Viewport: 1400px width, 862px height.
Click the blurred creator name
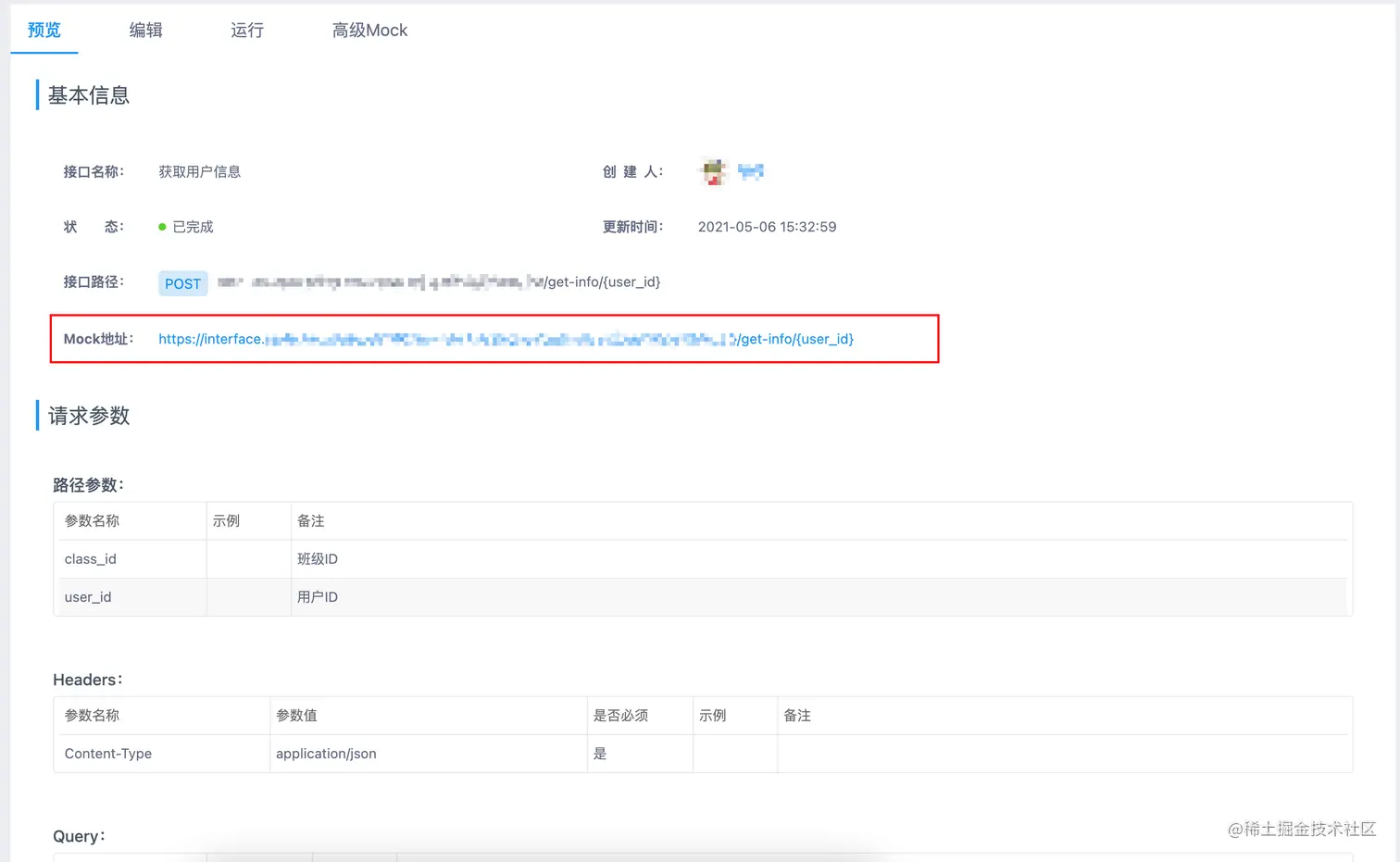point(751,171)
